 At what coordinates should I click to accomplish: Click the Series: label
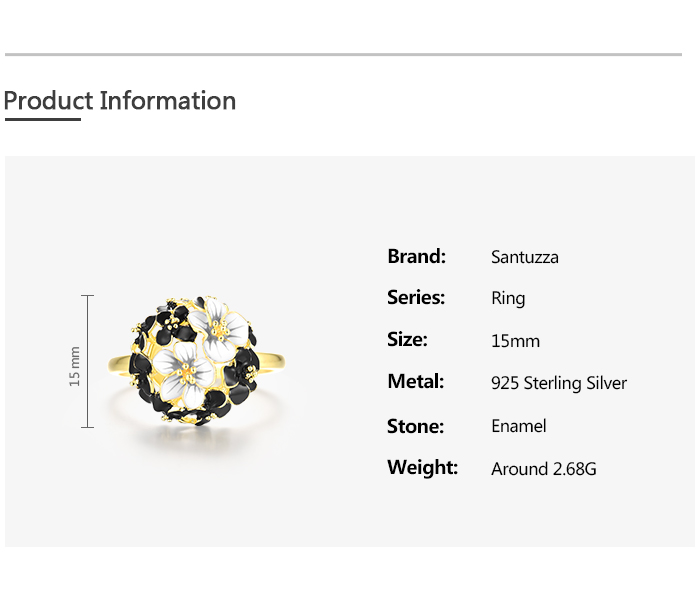[416, 297]
